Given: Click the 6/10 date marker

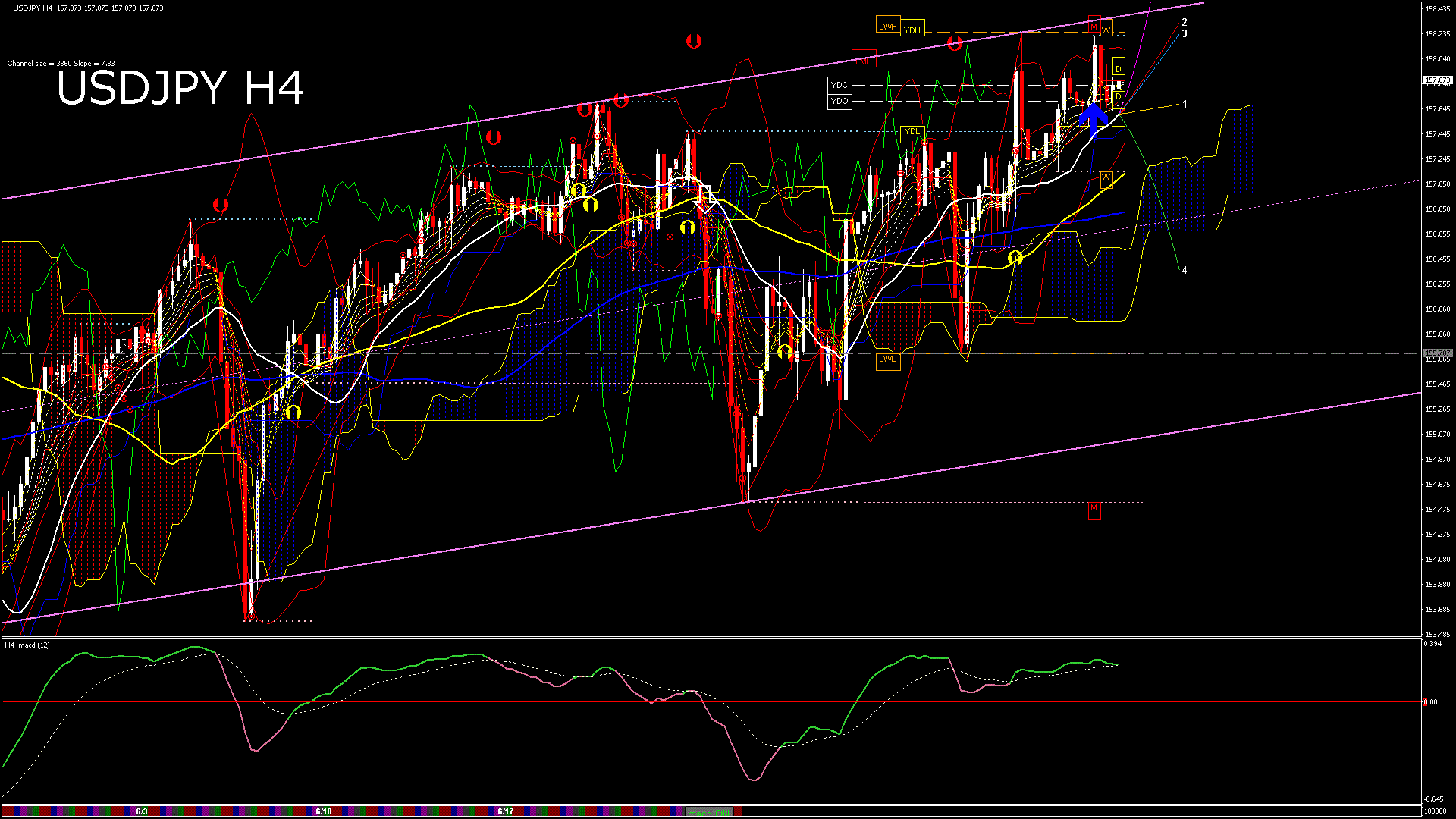Looking at the screenshot, I should (x=324, y=811).
